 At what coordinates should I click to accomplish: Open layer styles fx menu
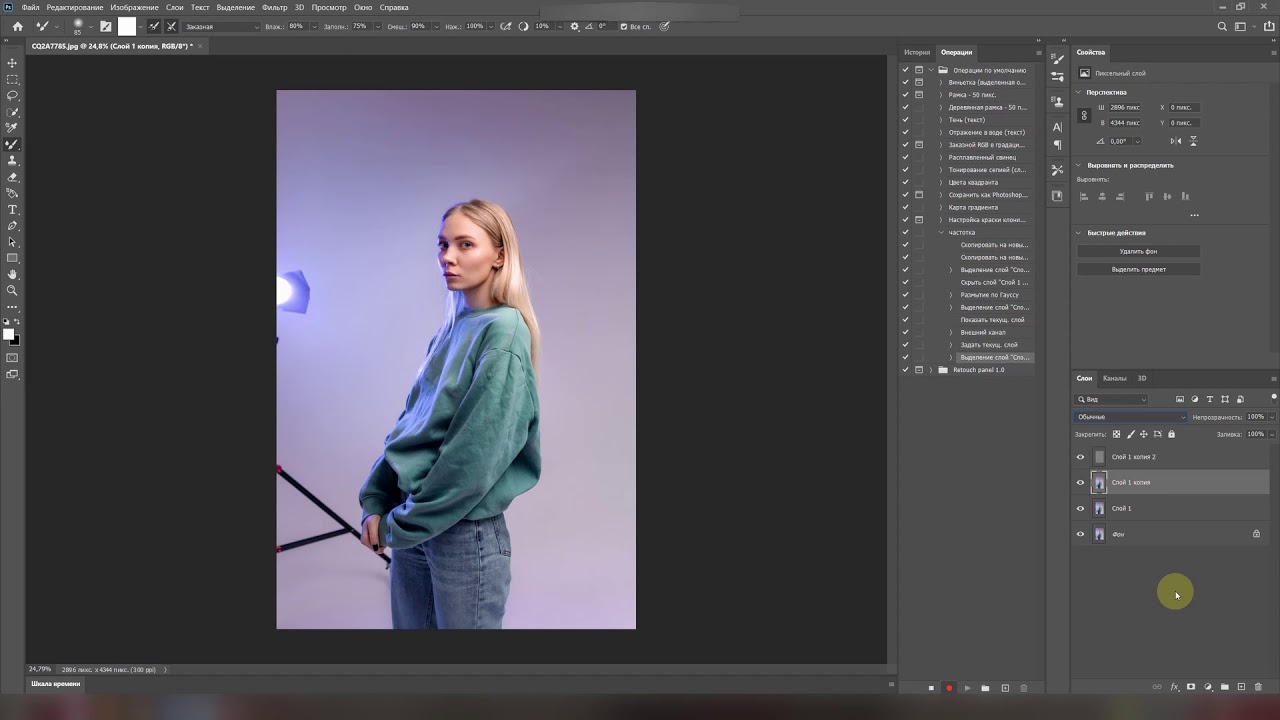pos(1175,687)
